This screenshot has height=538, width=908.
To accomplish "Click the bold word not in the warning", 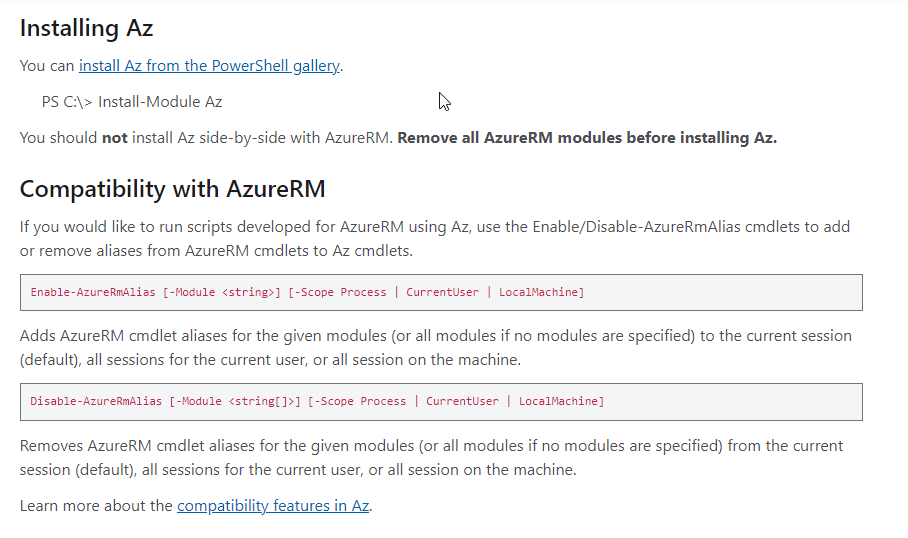I will pyautogui.click(x=115, y=138).
